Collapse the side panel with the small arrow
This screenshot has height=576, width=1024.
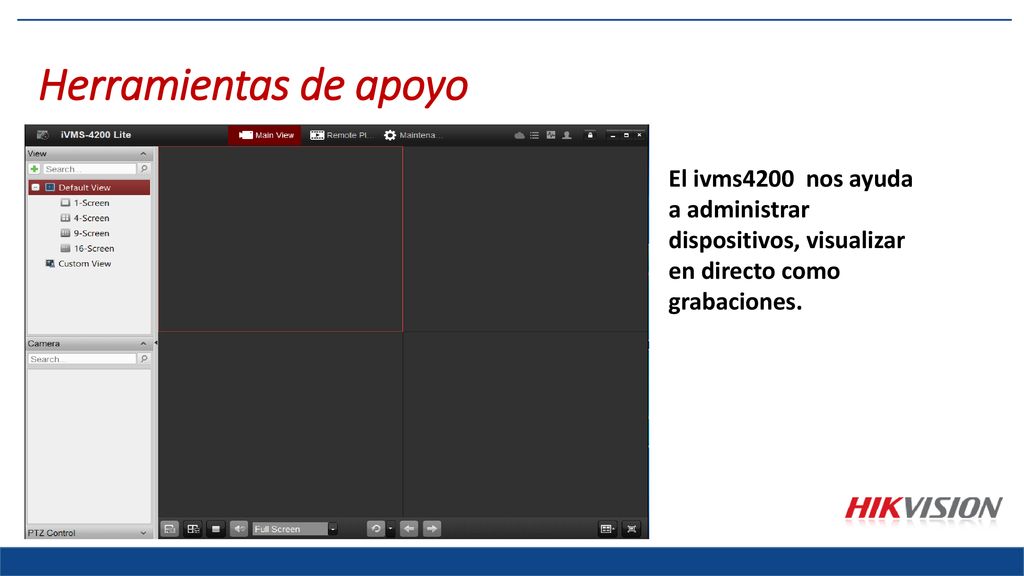[155, 343]
